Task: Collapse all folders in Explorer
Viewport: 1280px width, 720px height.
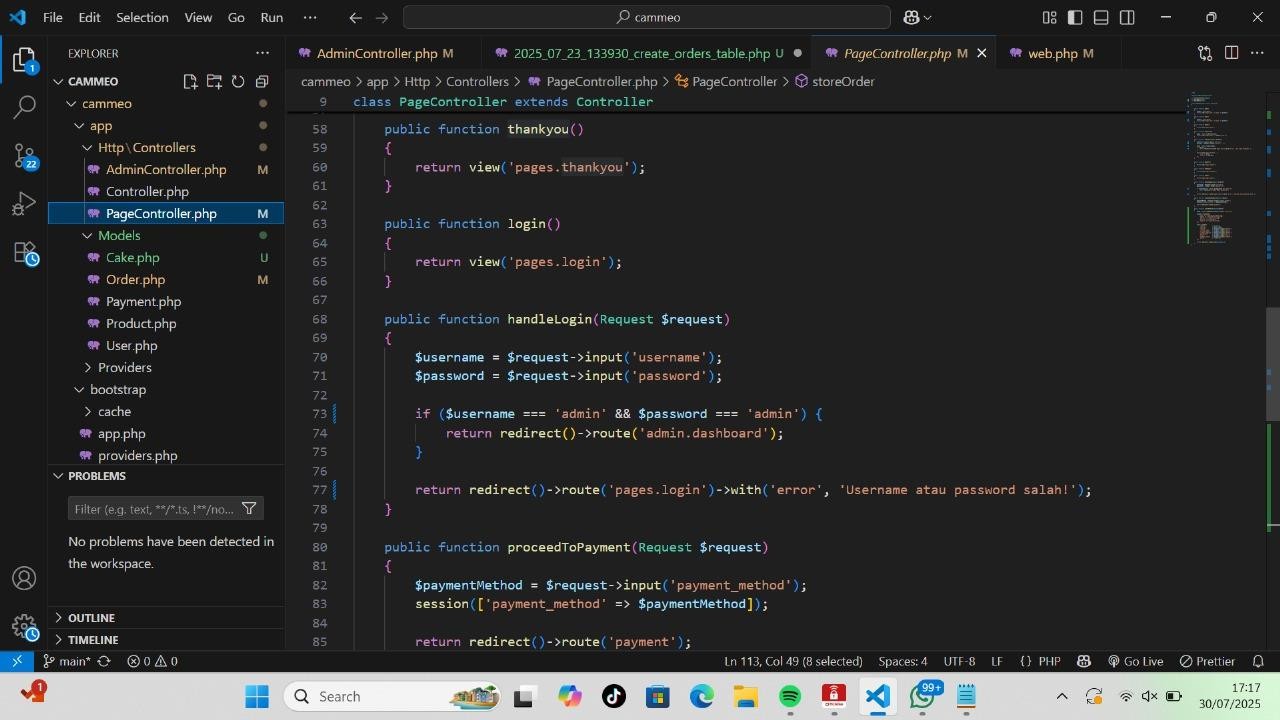Action: pyautogui.click(x=262, y=82)
